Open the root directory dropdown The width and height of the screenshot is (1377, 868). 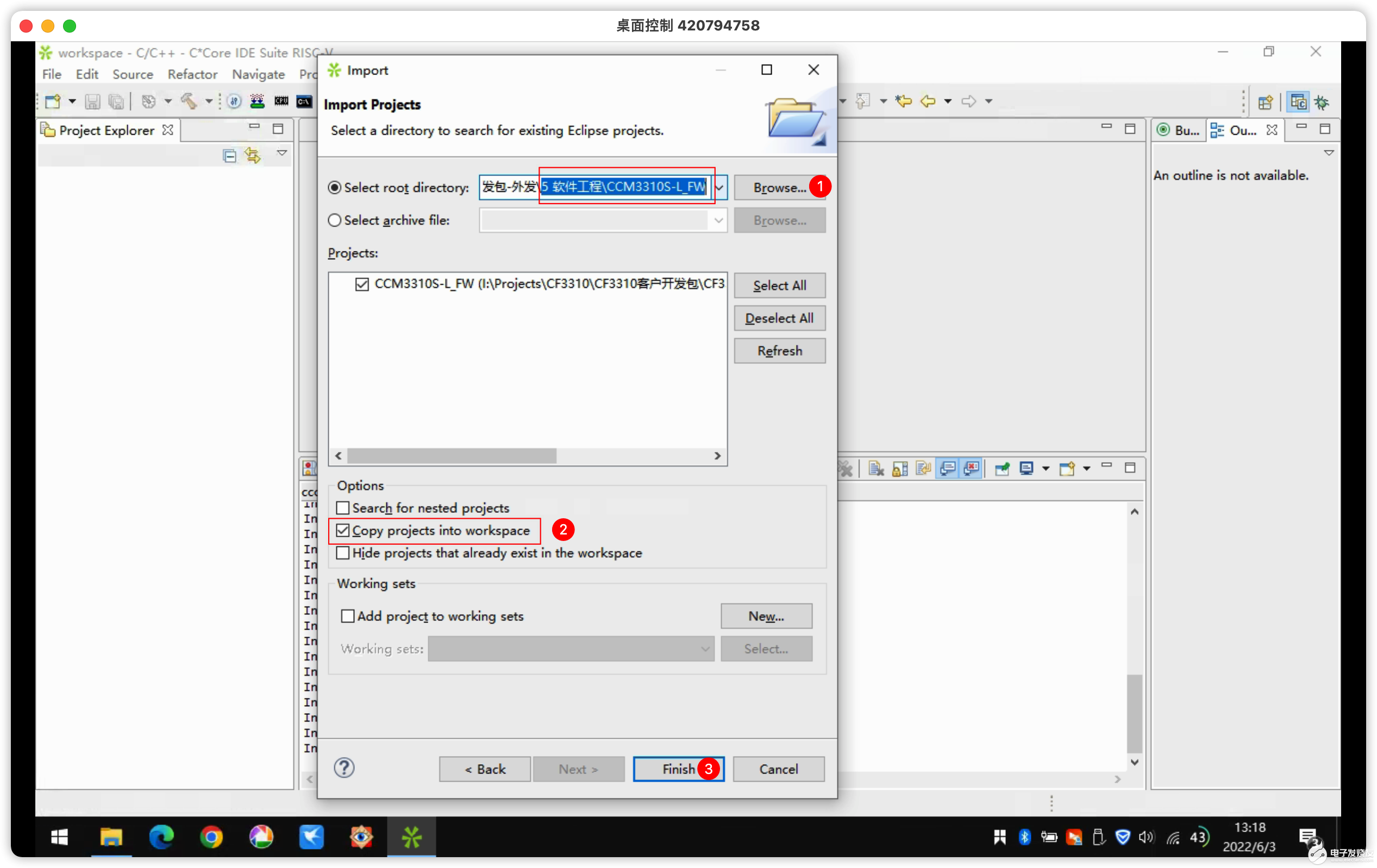(x=720, y=187)
